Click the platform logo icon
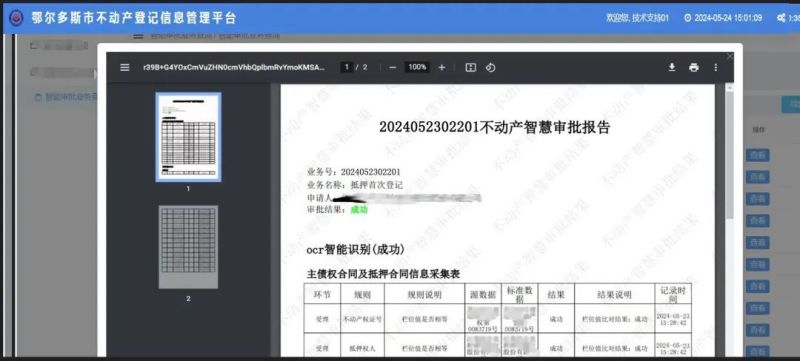Image resolution: width=800 pixels, height=361 pixels. point(16,18)
